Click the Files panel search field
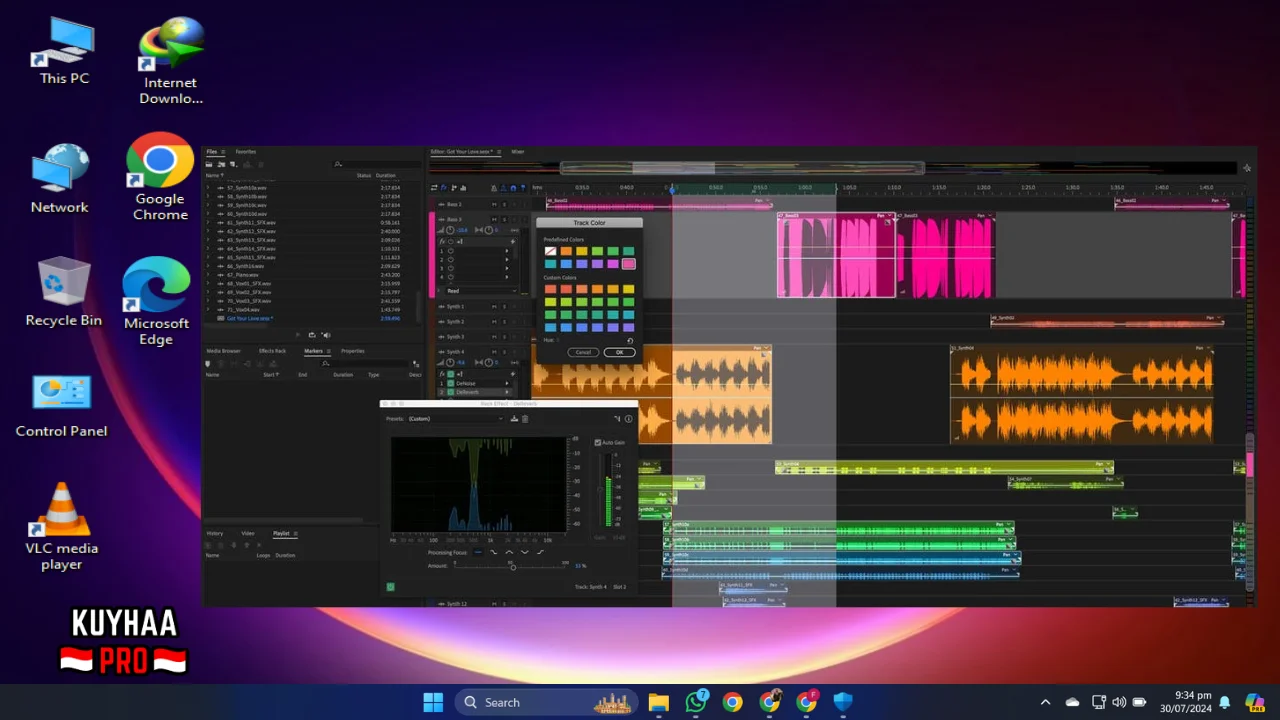This screenshot has width=1280, height=720. tap(377, 164)
